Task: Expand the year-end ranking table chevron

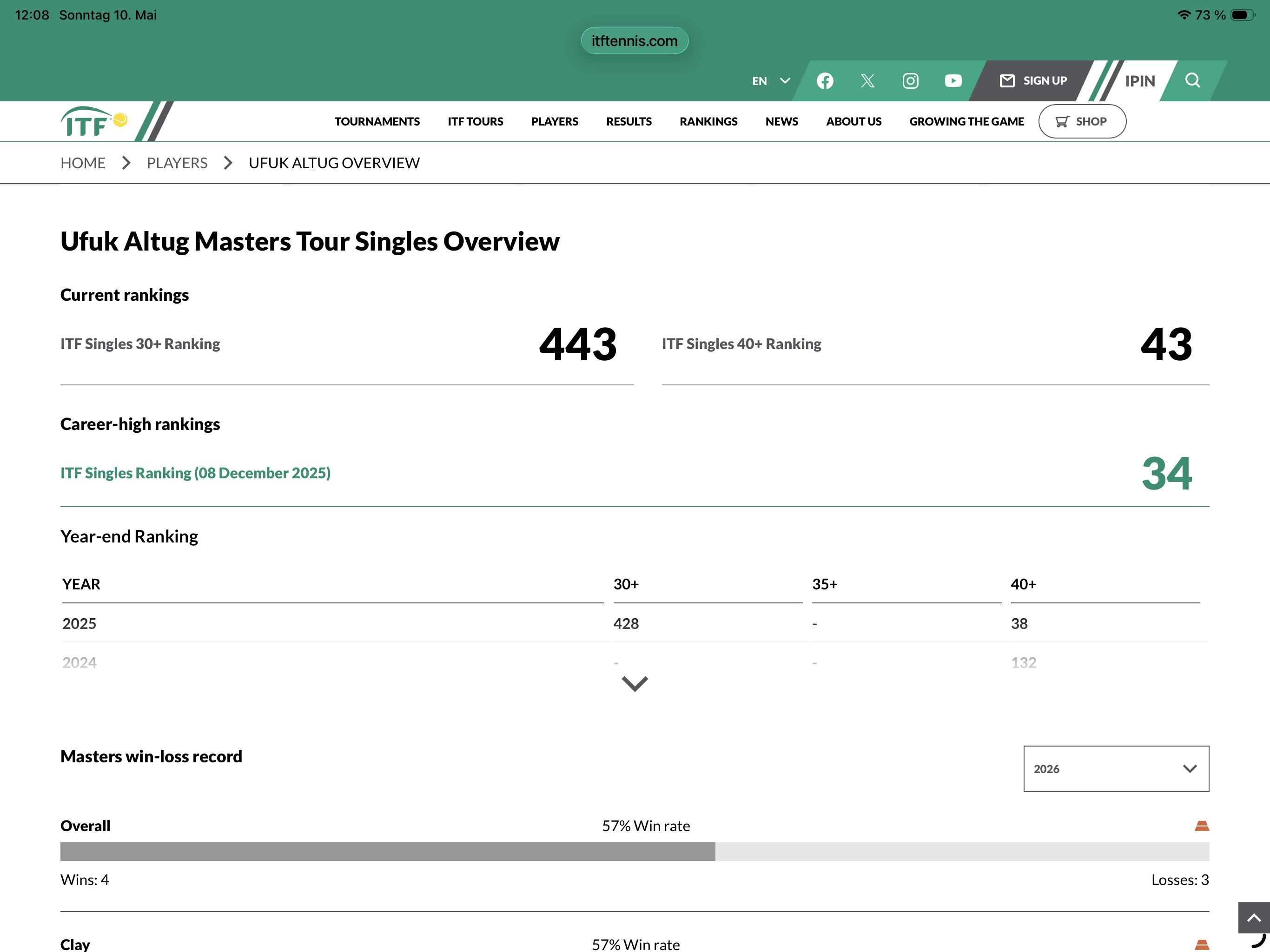Action: [x=635, y=683]
